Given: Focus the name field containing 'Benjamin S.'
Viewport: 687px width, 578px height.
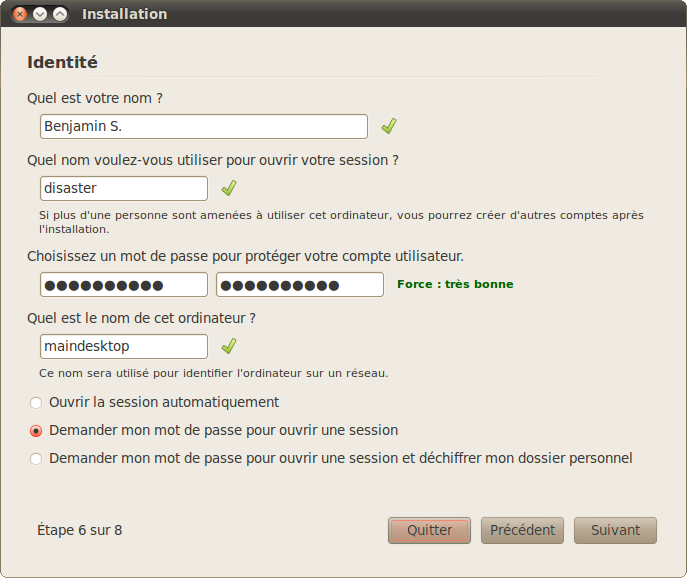Looking at the screenshot, I should (x=204, y=126).
